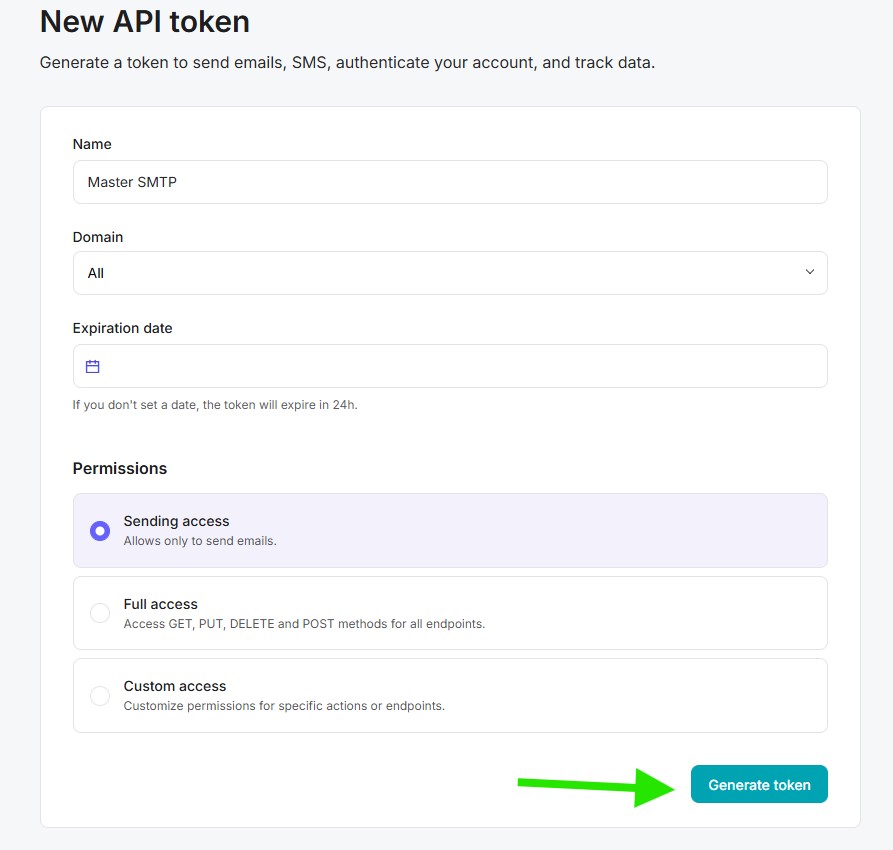Click the New API token page heading
This screenshot has height=850, width=893.
click(x=145, y=21)
